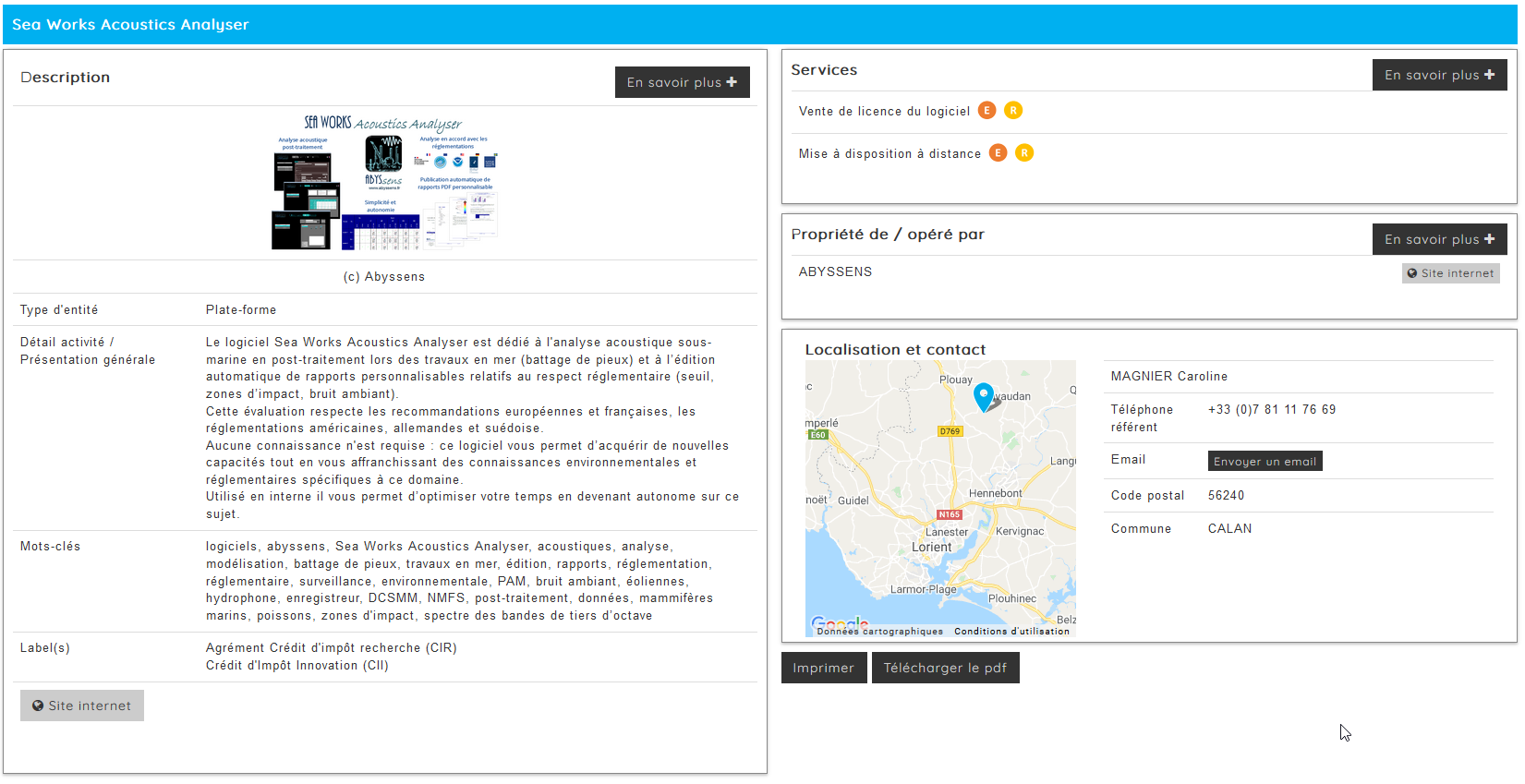1525x784 pixels.
Task: Click Agrément Crédit d'impôt recherche (CIR) label
Action: point(331,647)
